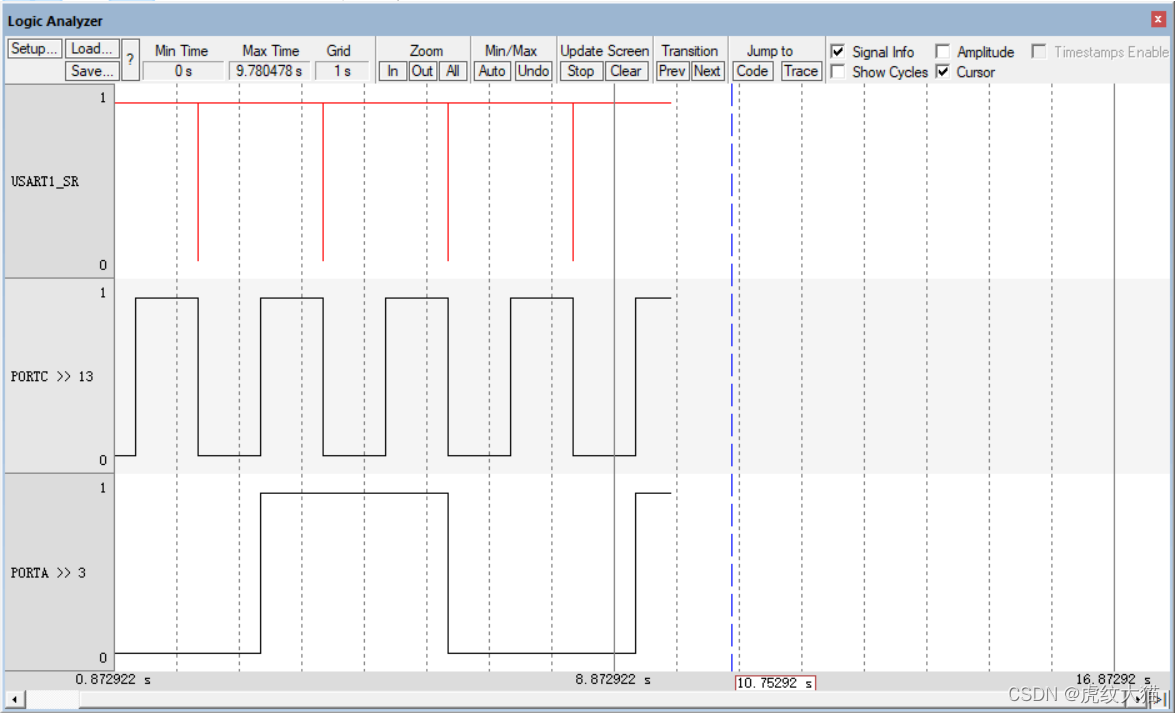This screenshot has width=1175, height=713.
Task: Click the 0.872922 s start time label
Action: [112, 680]
